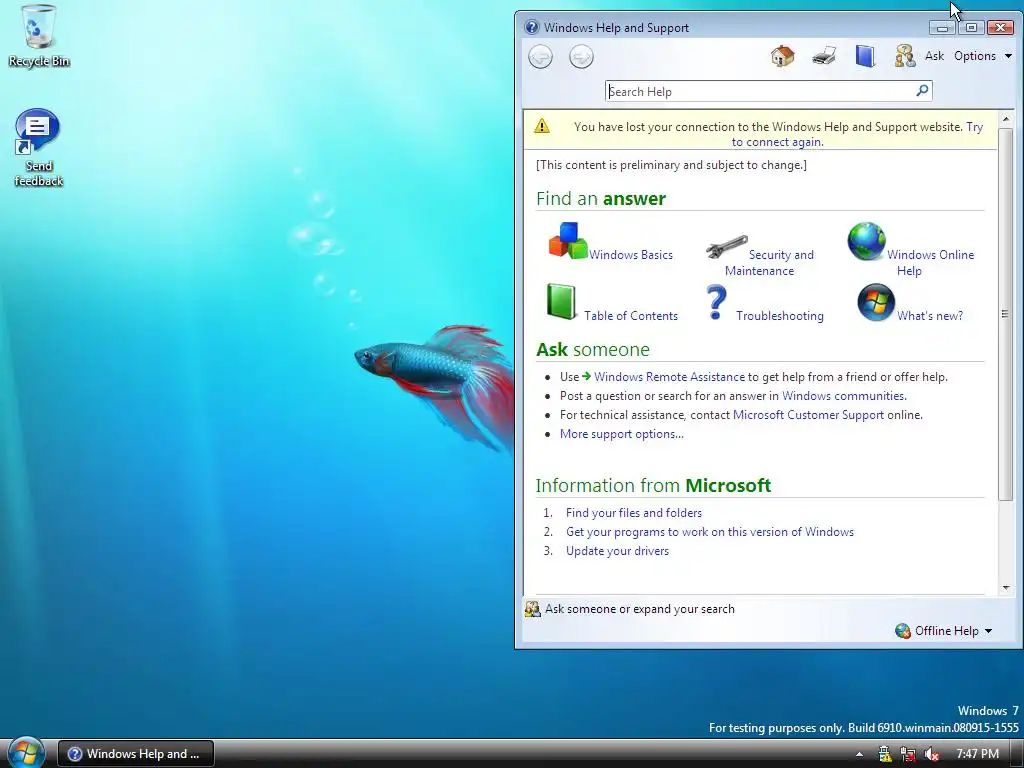Viewport: 1024px width, 768px height.
Task: Click the Ask people icon in toolbar
Action: pyautogui.click(x=904, y=56)
